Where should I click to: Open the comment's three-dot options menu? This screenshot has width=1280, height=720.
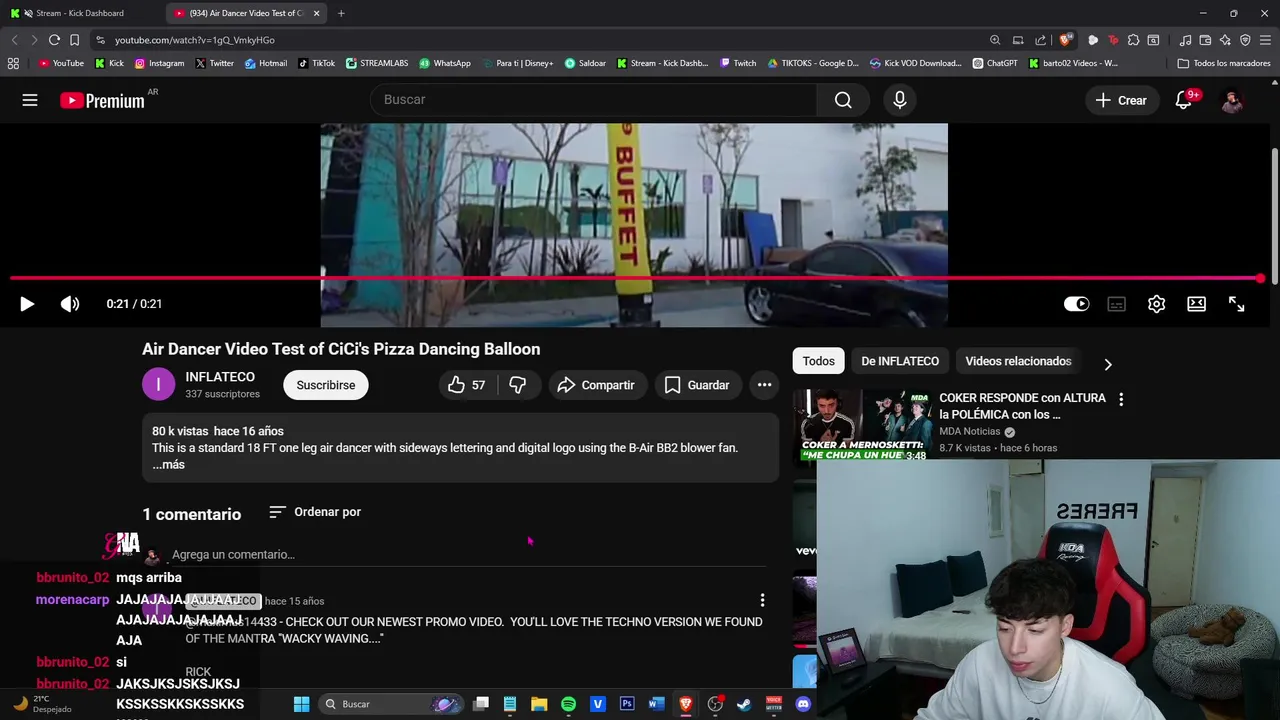pos(762,600)
